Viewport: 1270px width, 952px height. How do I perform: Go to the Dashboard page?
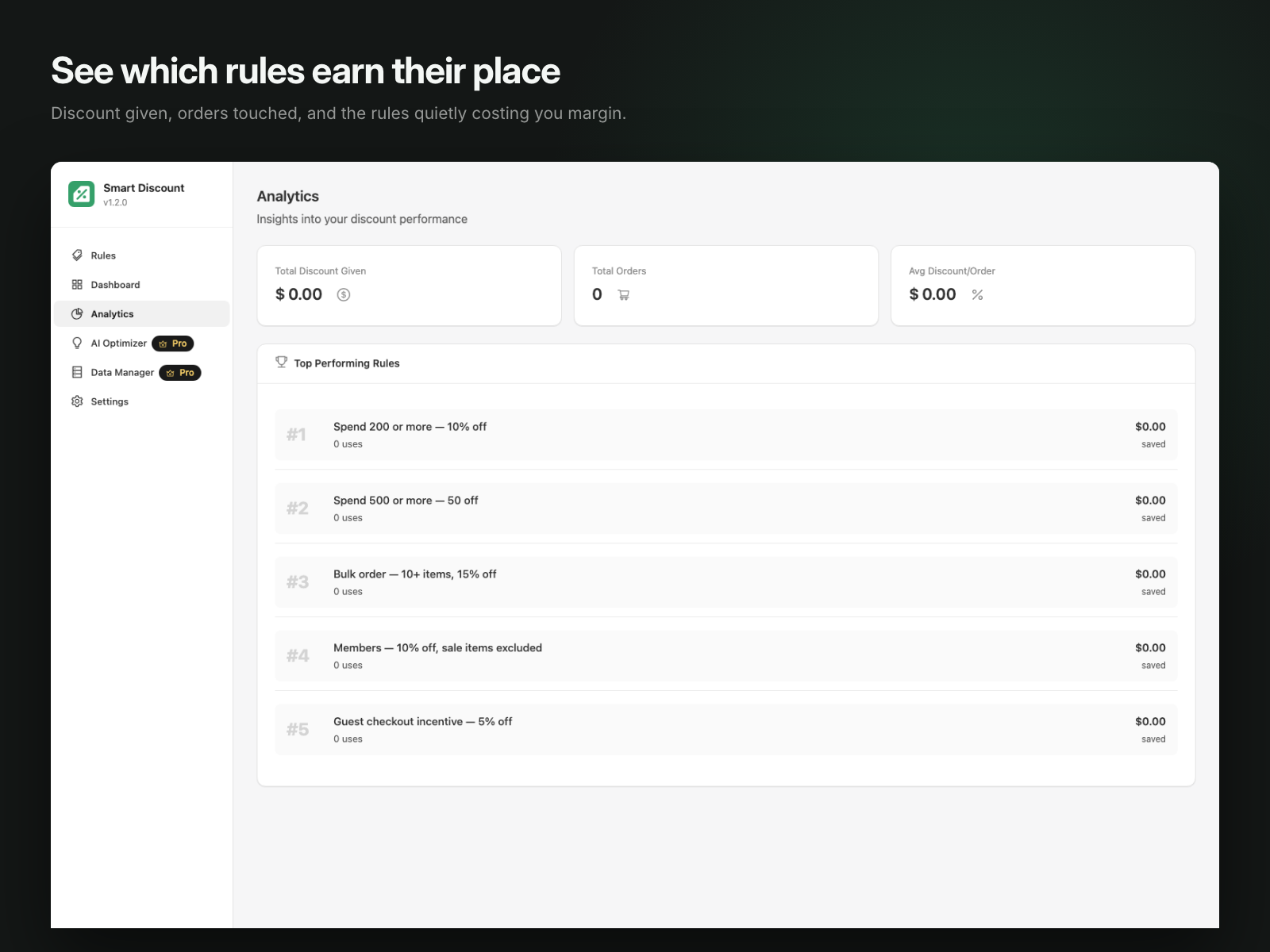pyautogui.click(x=142, y=285)
